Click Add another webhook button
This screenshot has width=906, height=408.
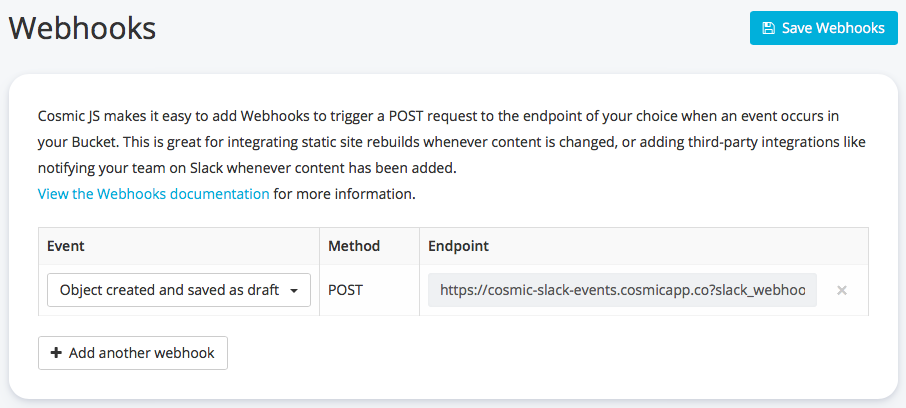tap(133, 353)
